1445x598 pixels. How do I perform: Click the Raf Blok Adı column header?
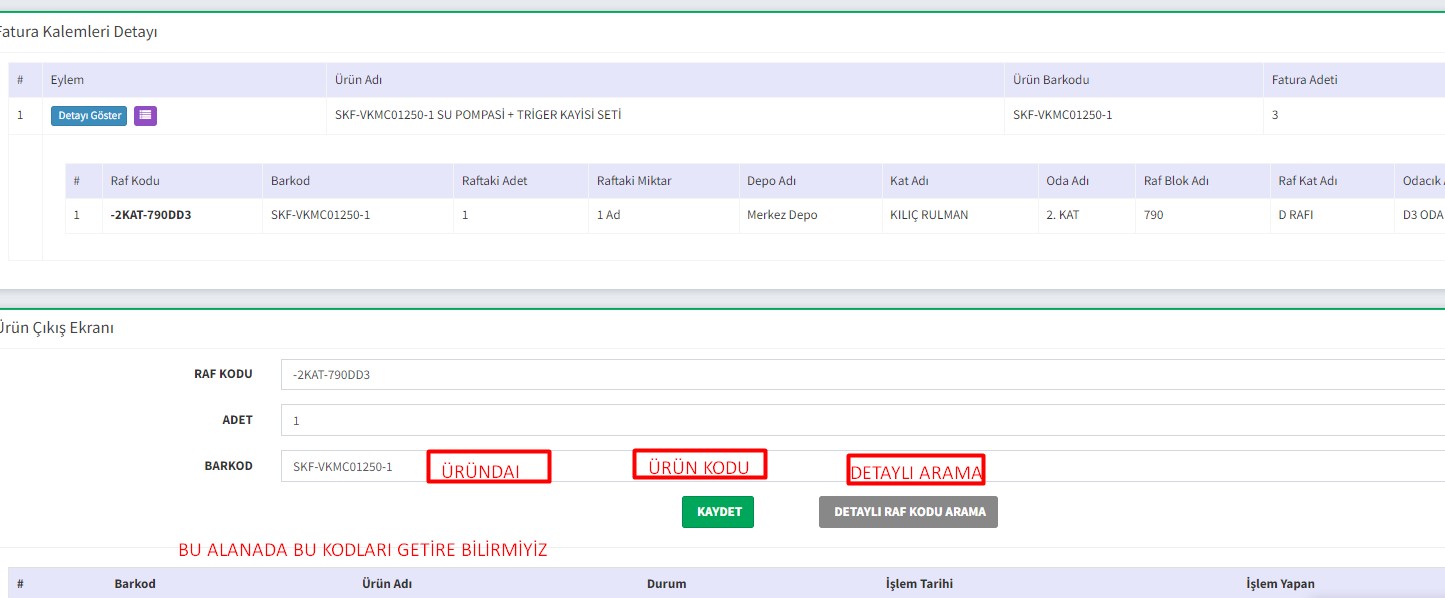tap(1176, 181)
